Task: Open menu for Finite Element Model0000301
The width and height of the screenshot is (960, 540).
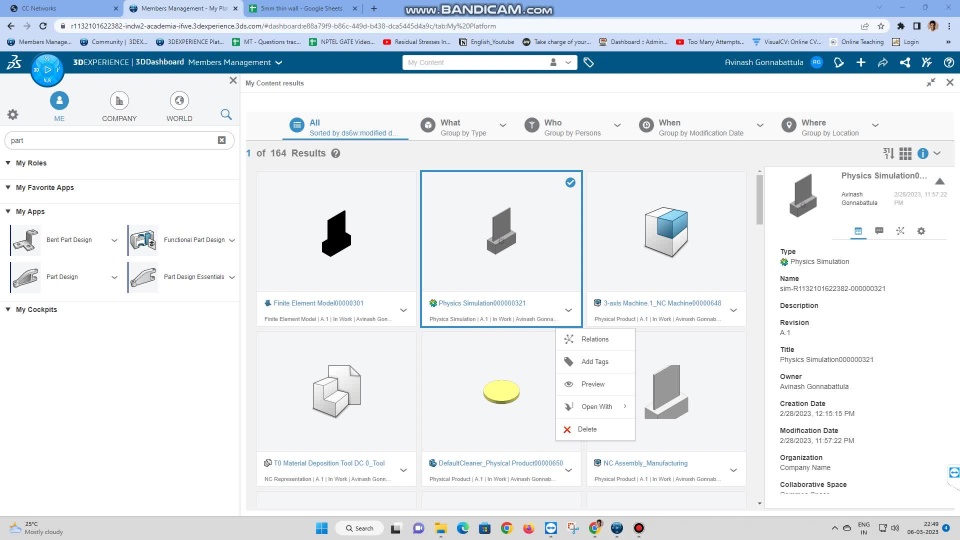Action: pos(403,310)
